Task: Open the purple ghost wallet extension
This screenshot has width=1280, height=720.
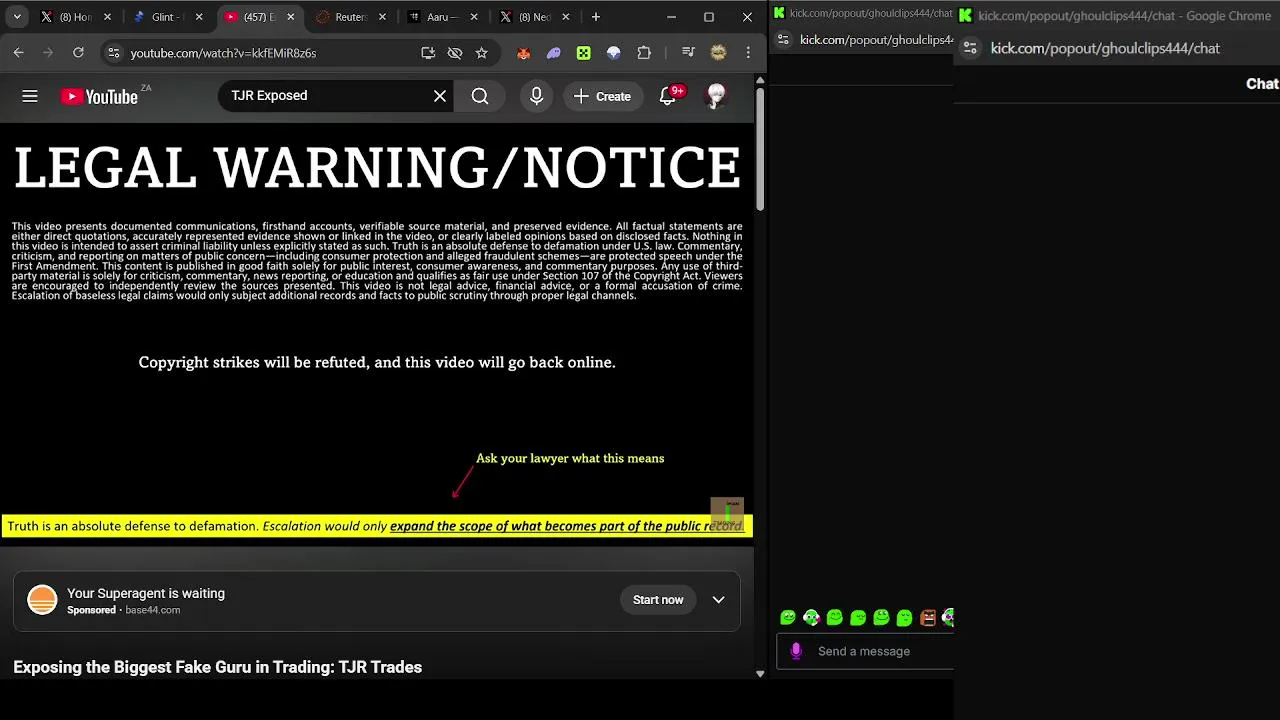Action: point(553,53)
